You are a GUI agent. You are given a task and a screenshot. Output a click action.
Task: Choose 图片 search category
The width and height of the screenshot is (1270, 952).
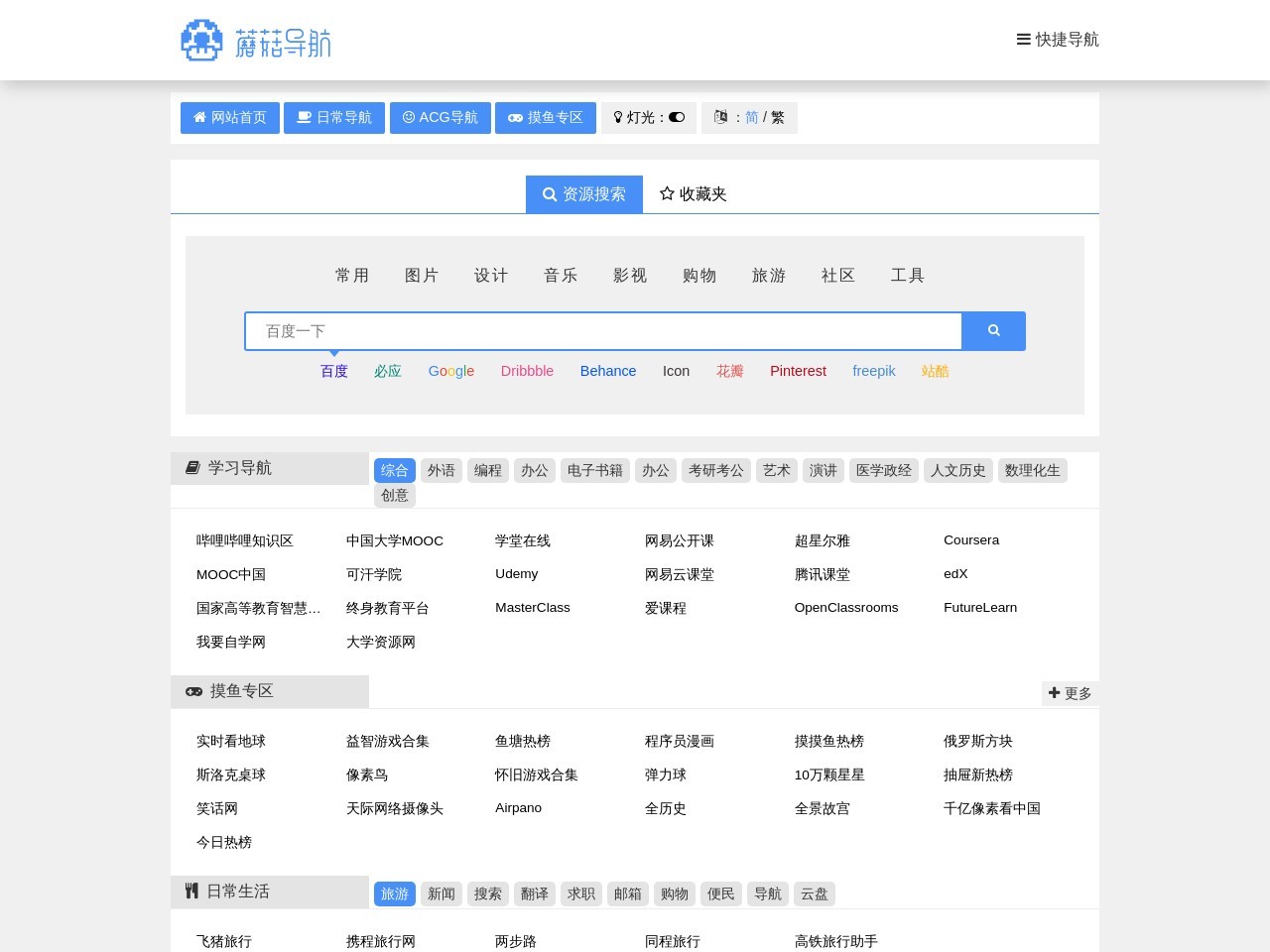(422, 275)
